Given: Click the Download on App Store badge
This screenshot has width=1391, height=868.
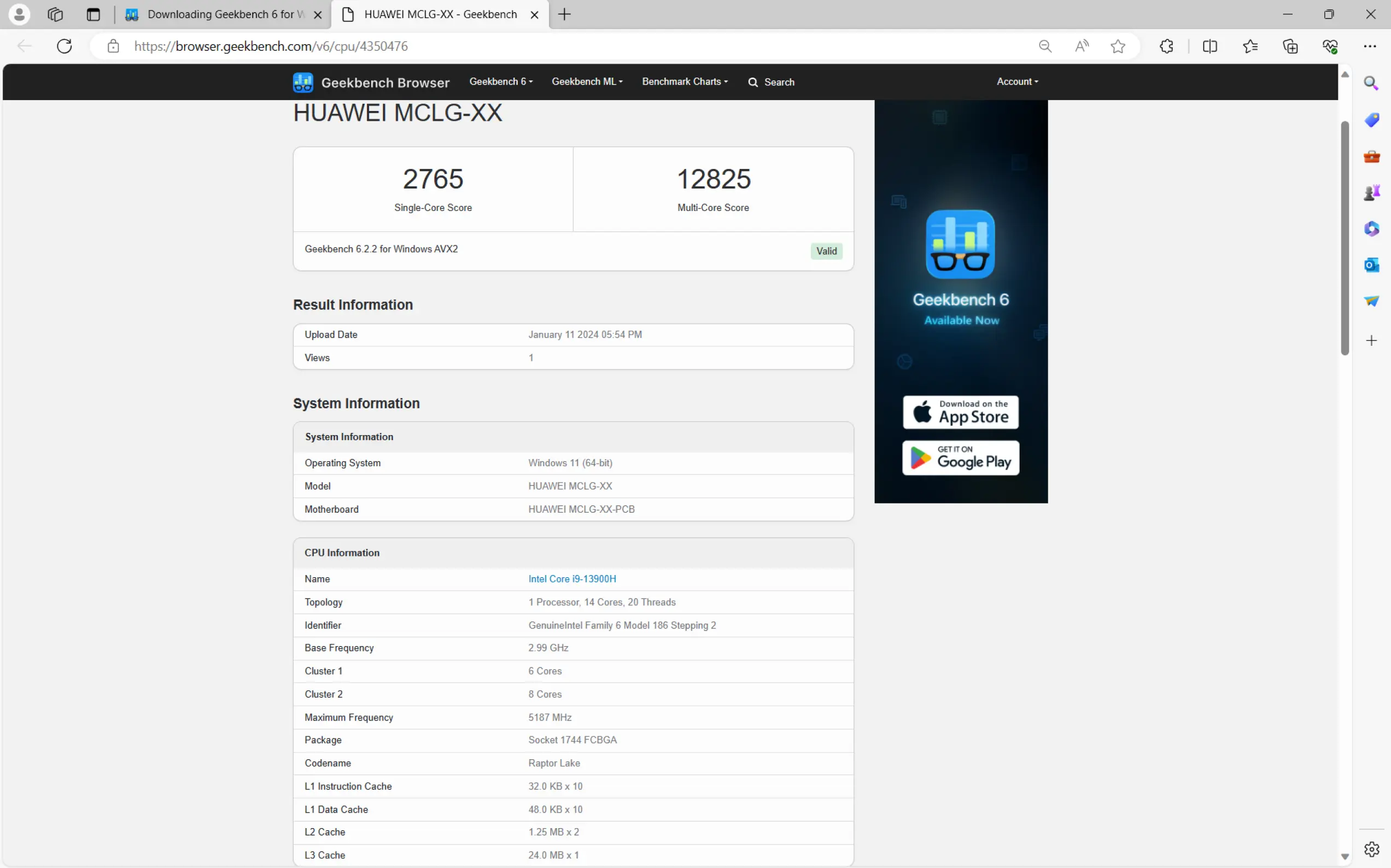Looking at the screenshot, I should click(960, 412).
